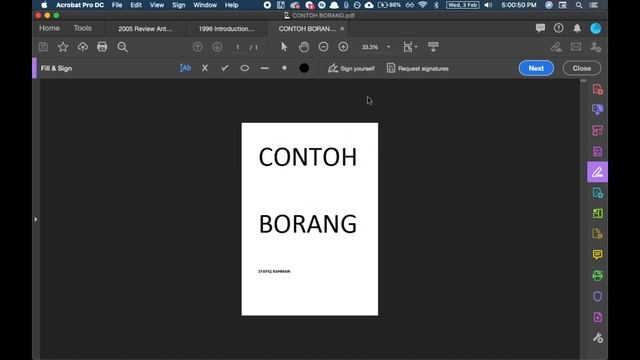Open the find text magnifier

click(122, 47)
